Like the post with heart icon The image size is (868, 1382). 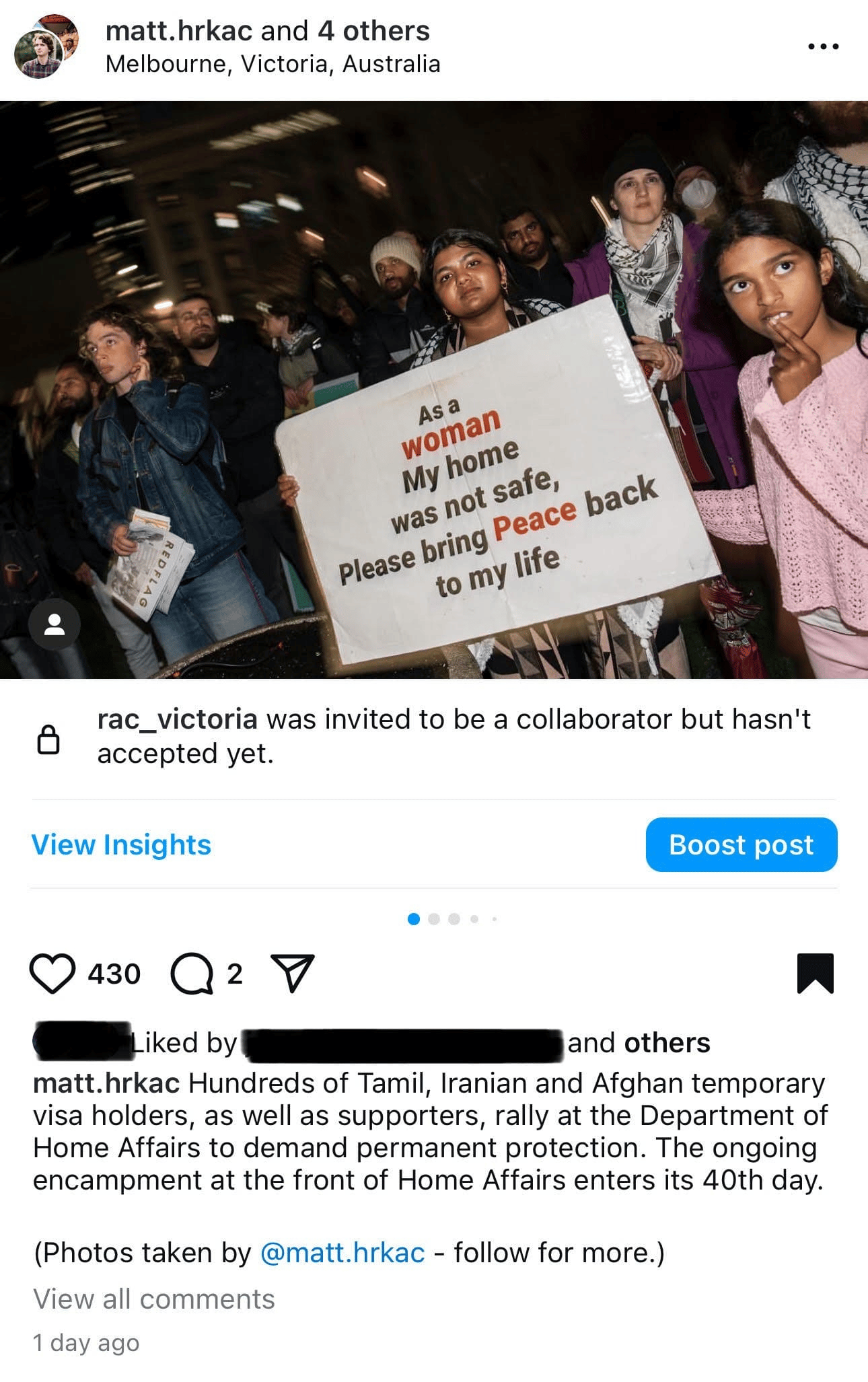[x=52, y=974]
